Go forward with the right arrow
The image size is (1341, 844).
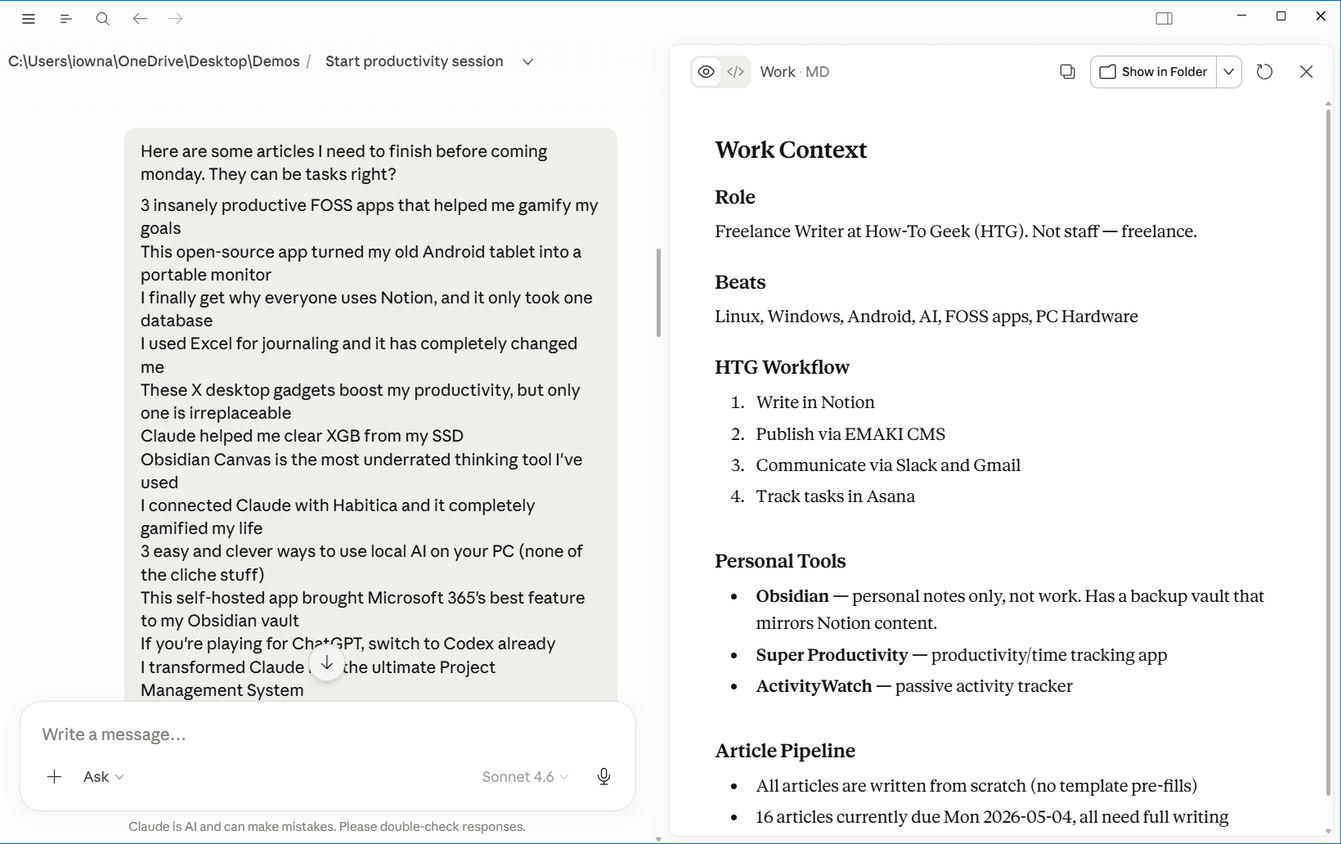pyautogui.click(x=176, y=19)
